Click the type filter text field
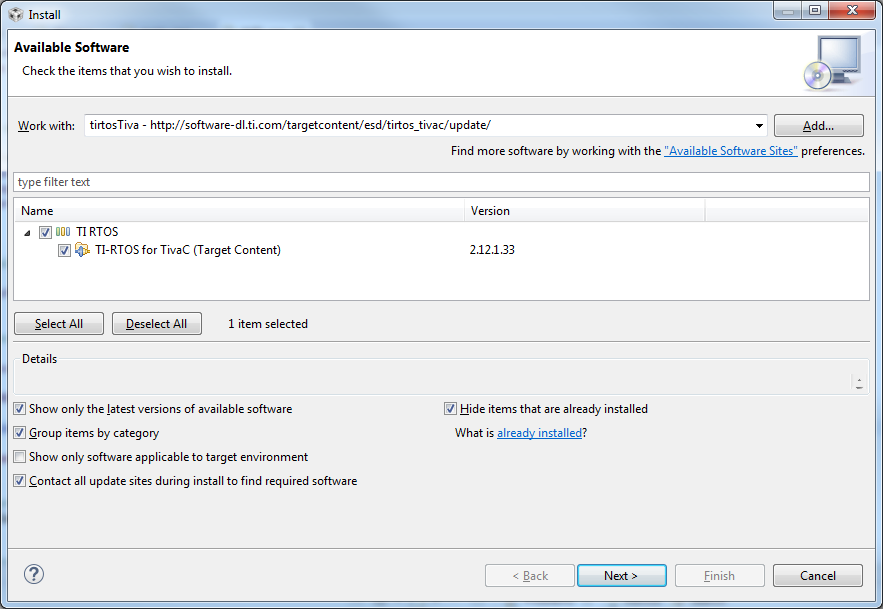 [x=440, y=182]
